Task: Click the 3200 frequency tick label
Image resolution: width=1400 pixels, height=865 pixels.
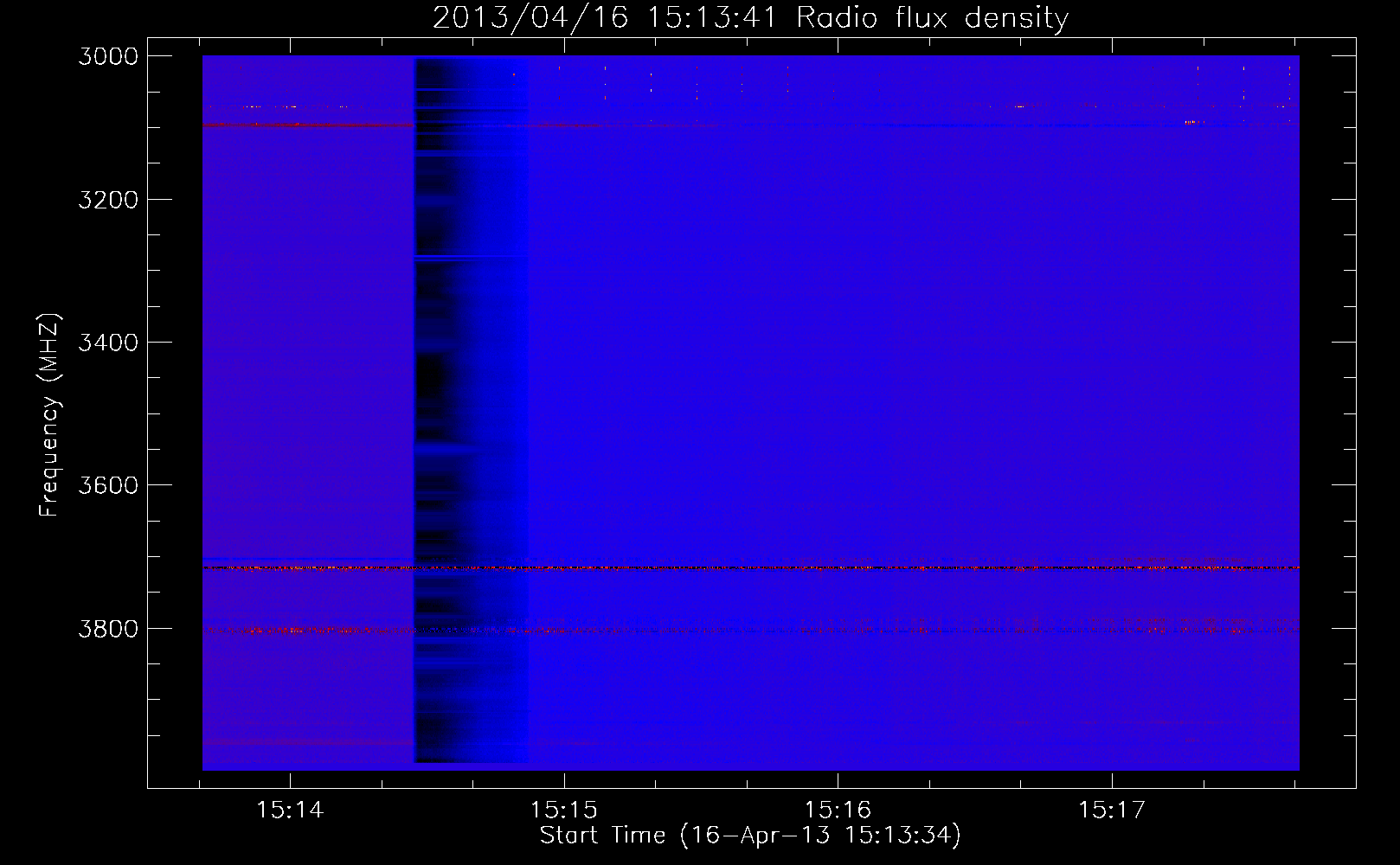Action: point(108,200)
